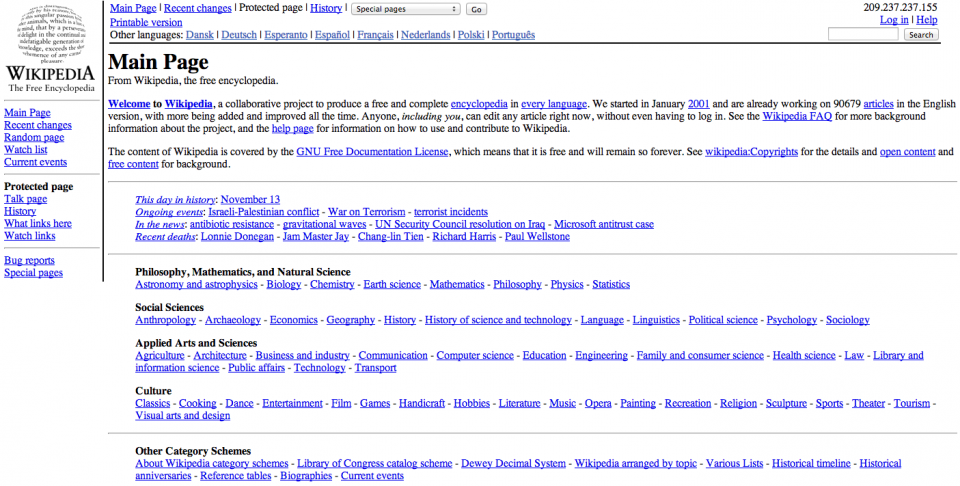Open the Opera category link
Viewport: 960px width, 486px height.
(x=598, y=403)
